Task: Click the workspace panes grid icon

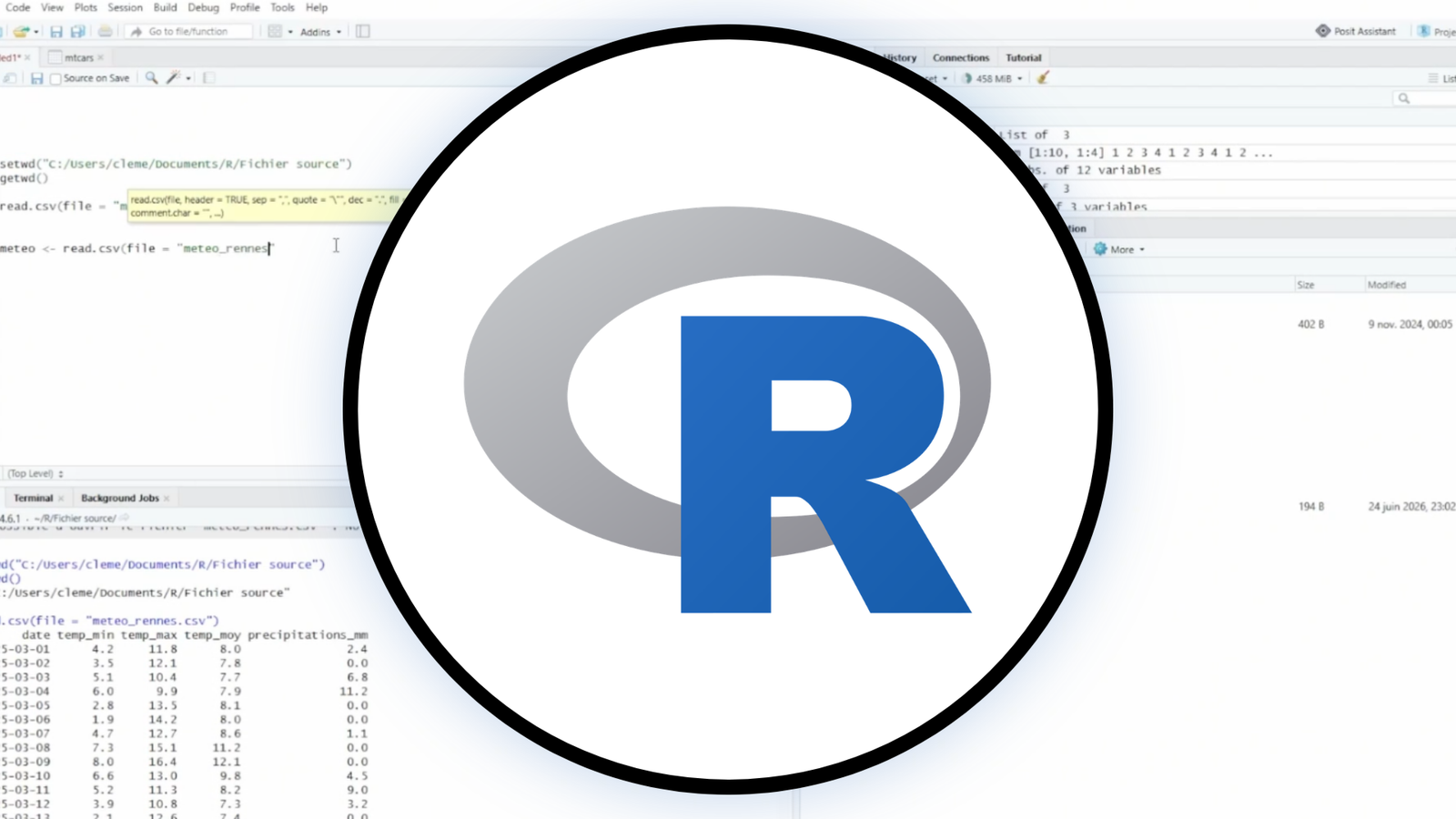Action: [275, 32]
